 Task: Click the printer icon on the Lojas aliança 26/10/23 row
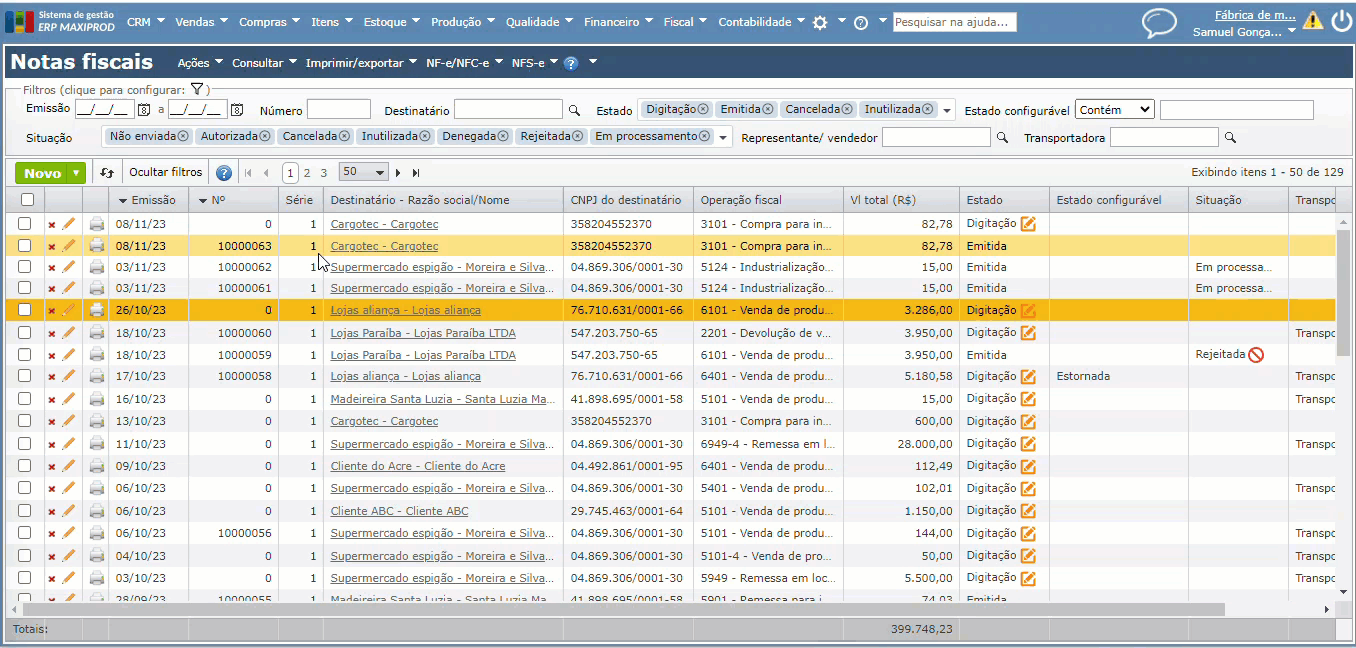[97, 310]
